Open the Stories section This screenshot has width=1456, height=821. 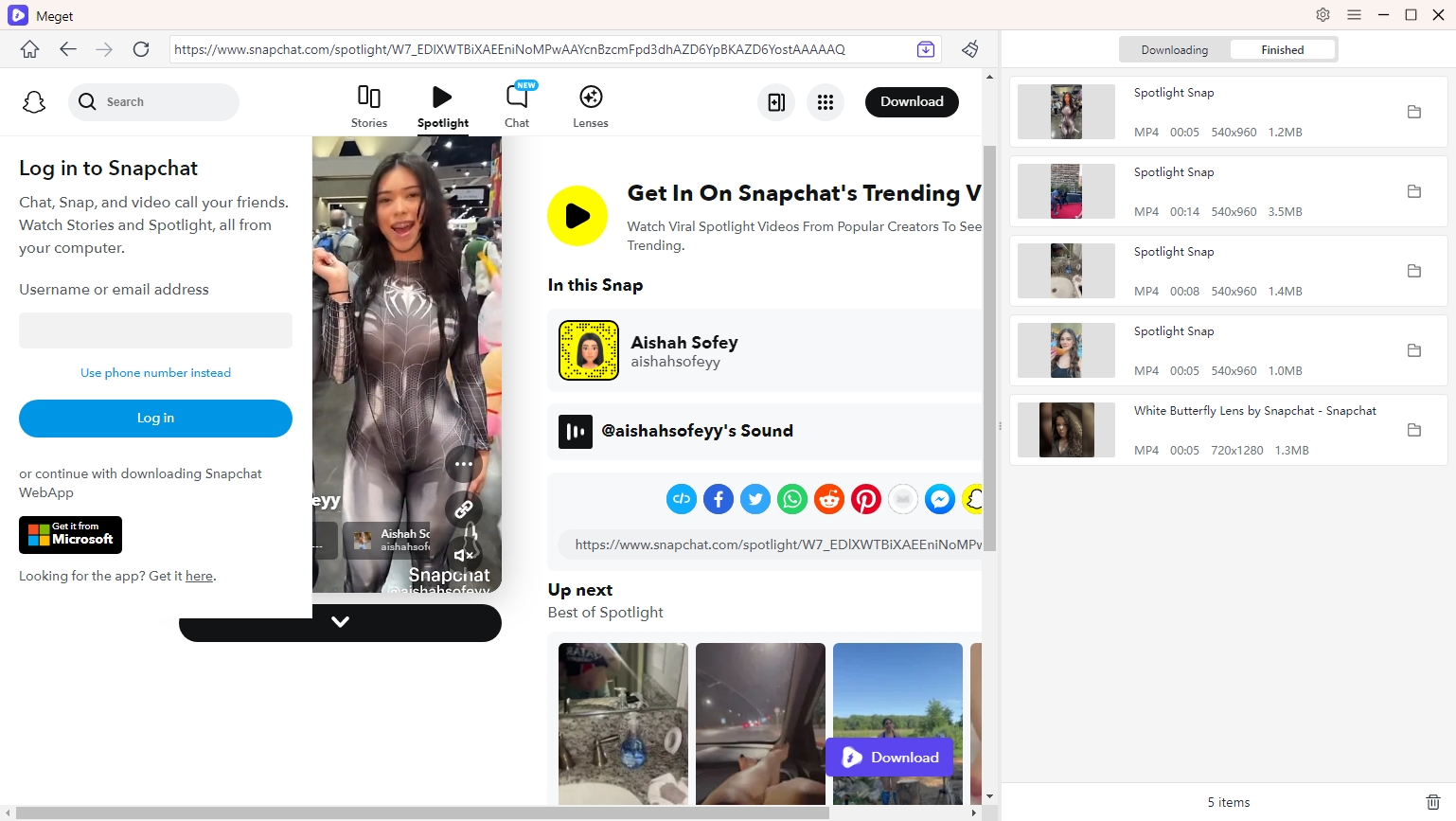369,107
